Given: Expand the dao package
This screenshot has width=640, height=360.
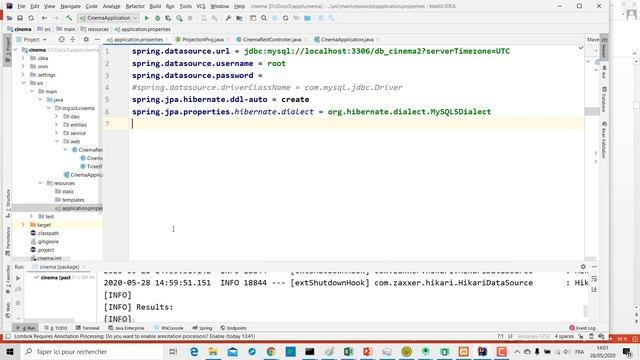Looking at the screenshot, I should tap(57, 116).
